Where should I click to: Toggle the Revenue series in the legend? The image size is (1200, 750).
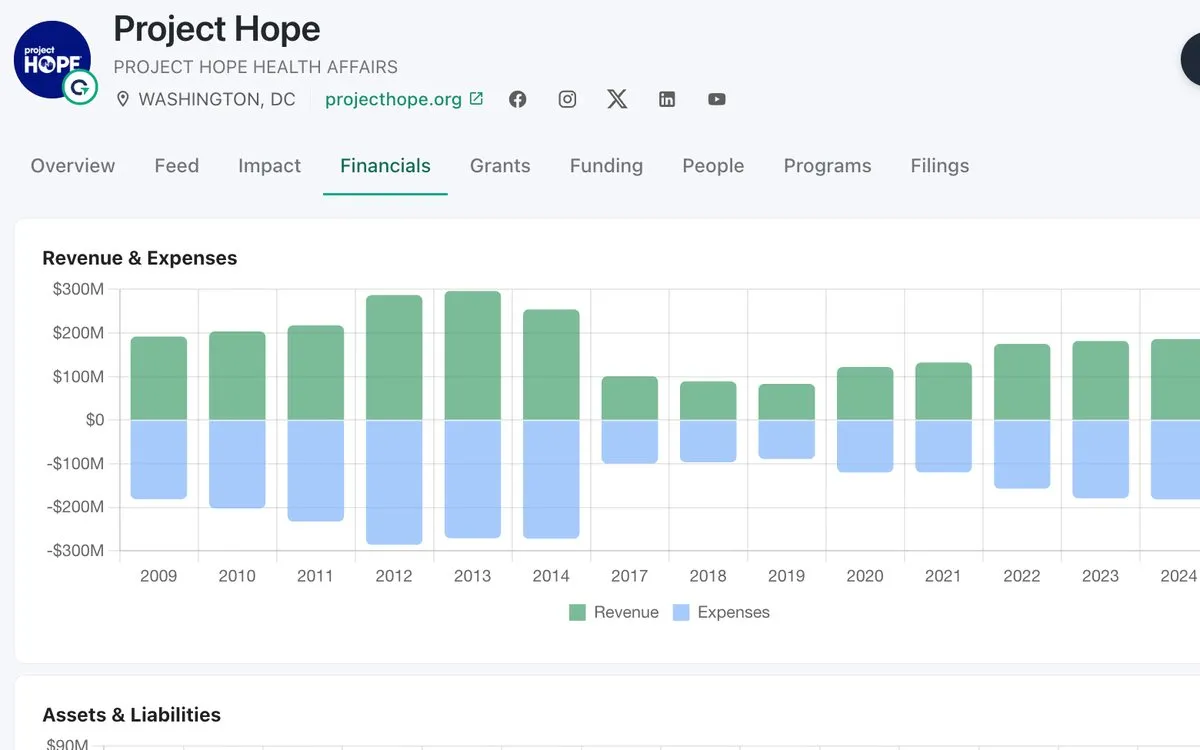[x=614, y=612]
